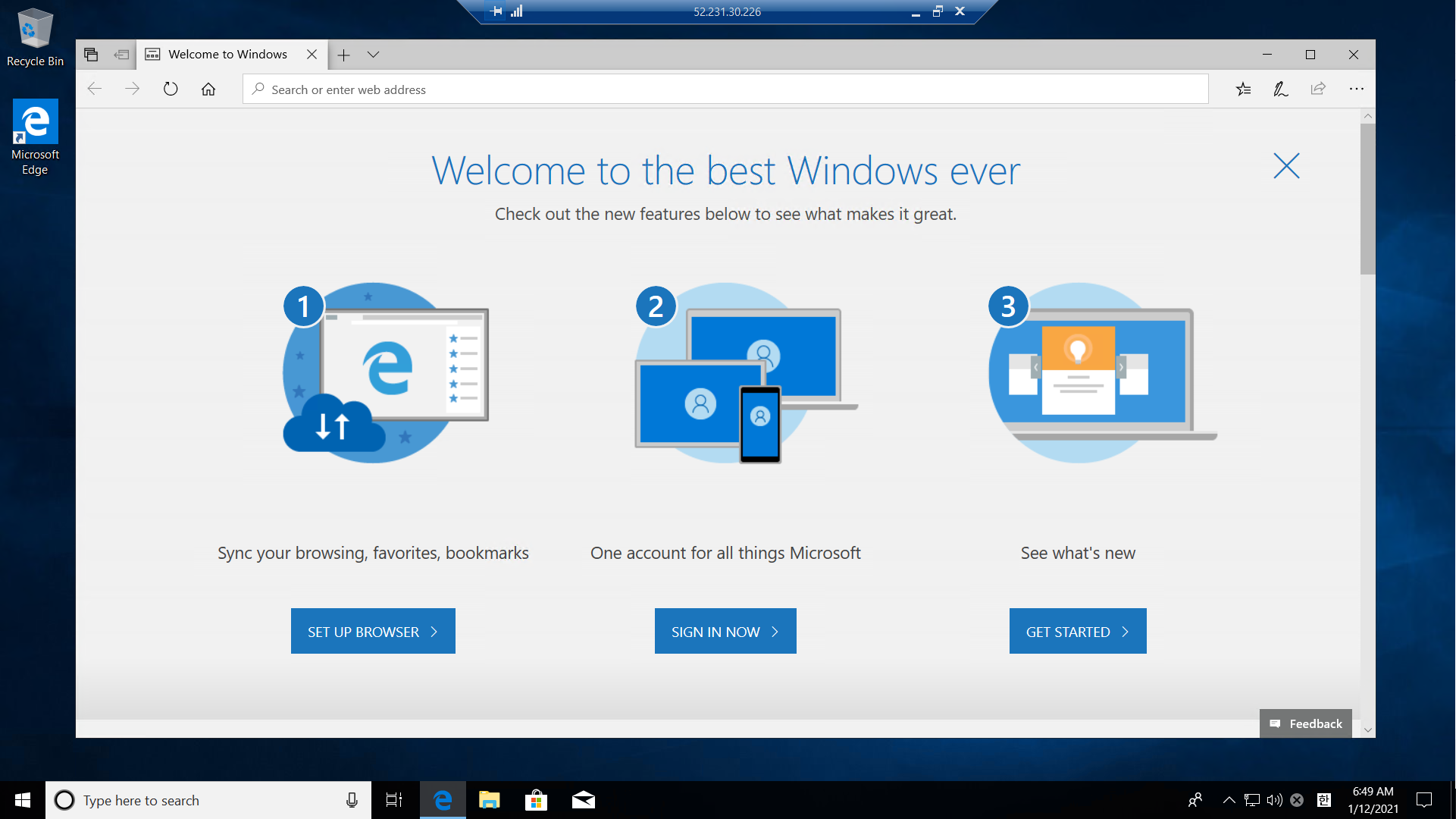
Task: Expand tab previews chevron
Action: click(373, 55)
